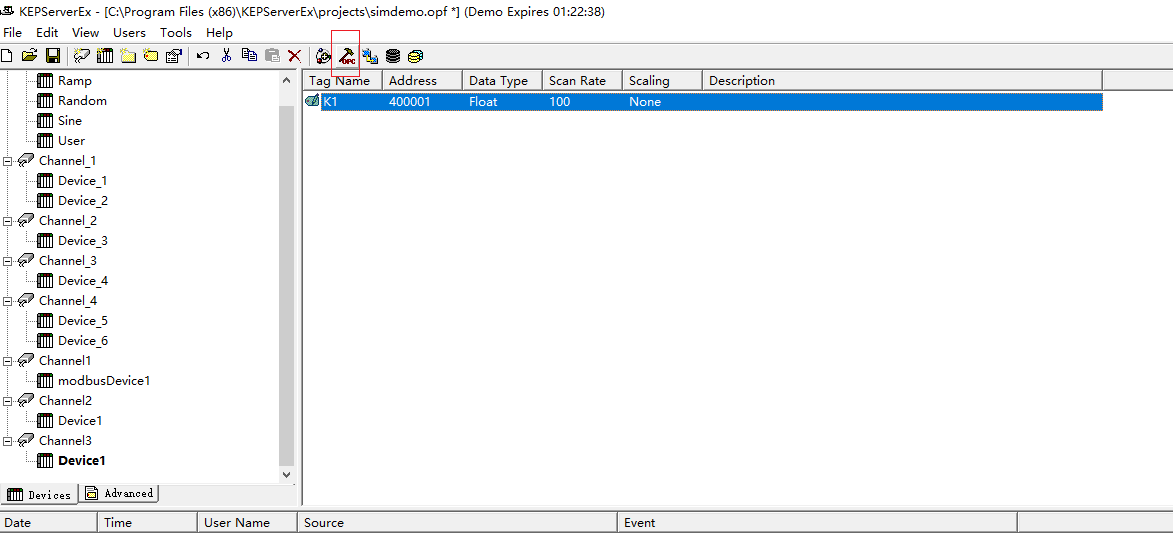Sort by the Address column header
The image size is (1173, 535).
click(x=423, y=80)
